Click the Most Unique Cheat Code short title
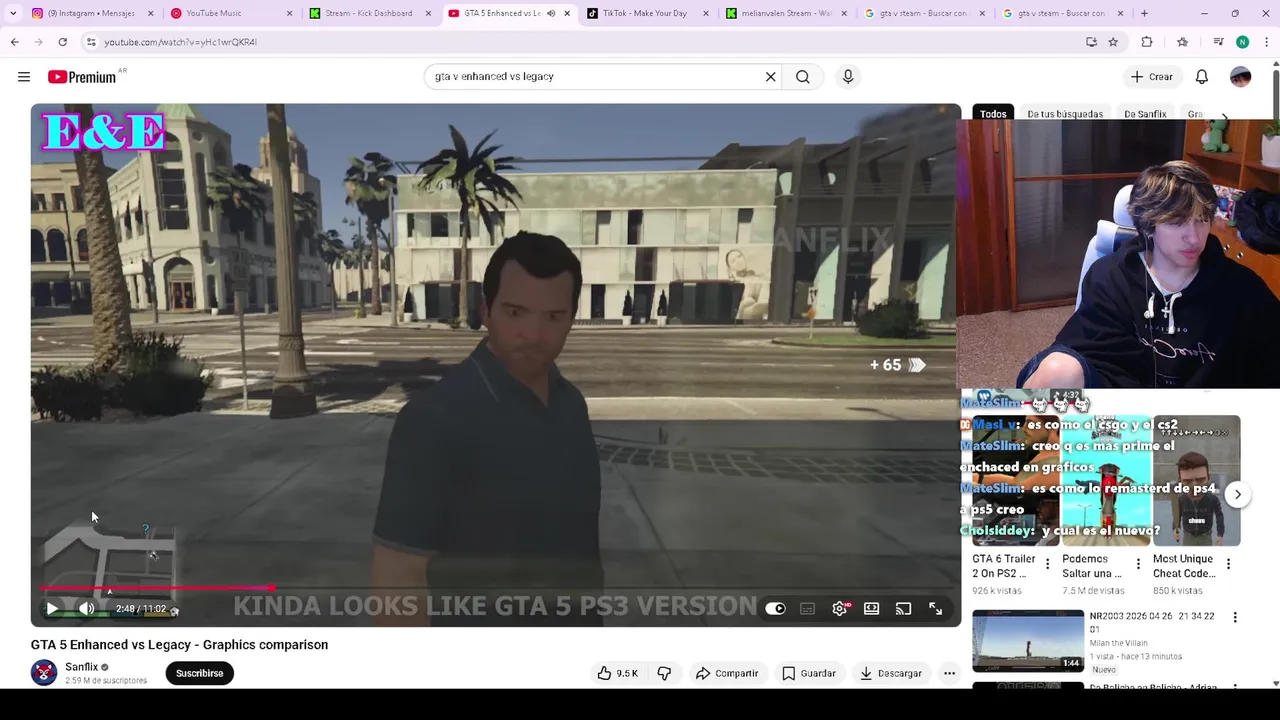This screenshot has height=720, width=1280. click(1184, 566)
